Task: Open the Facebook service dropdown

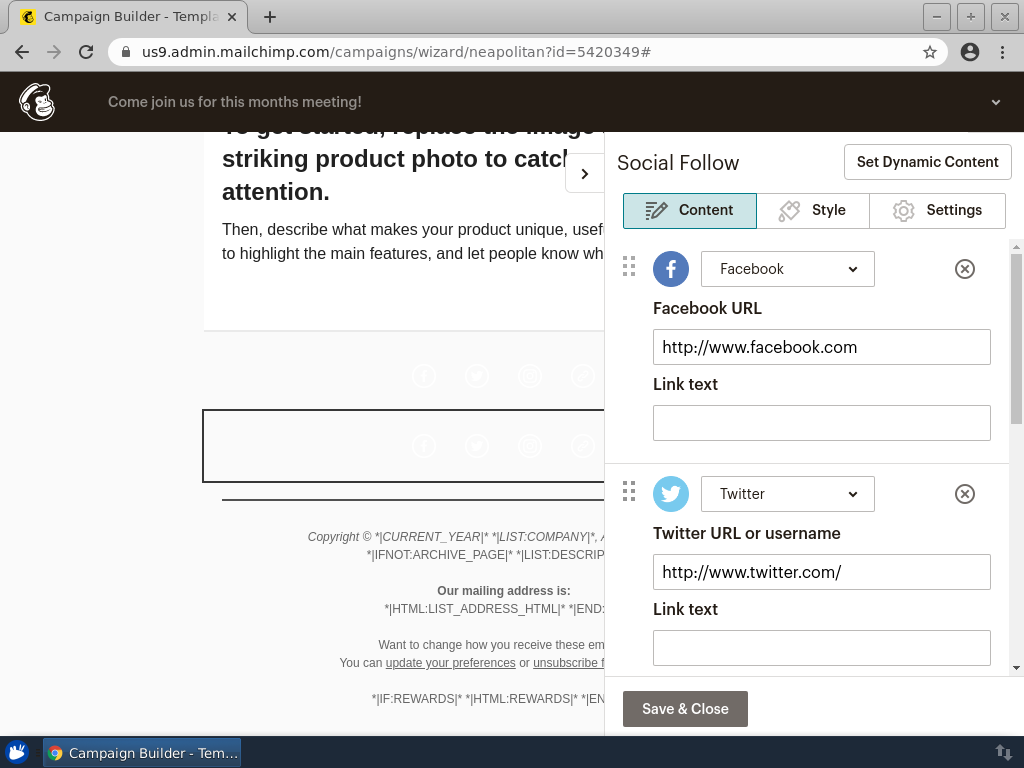Action: (788, 269)
